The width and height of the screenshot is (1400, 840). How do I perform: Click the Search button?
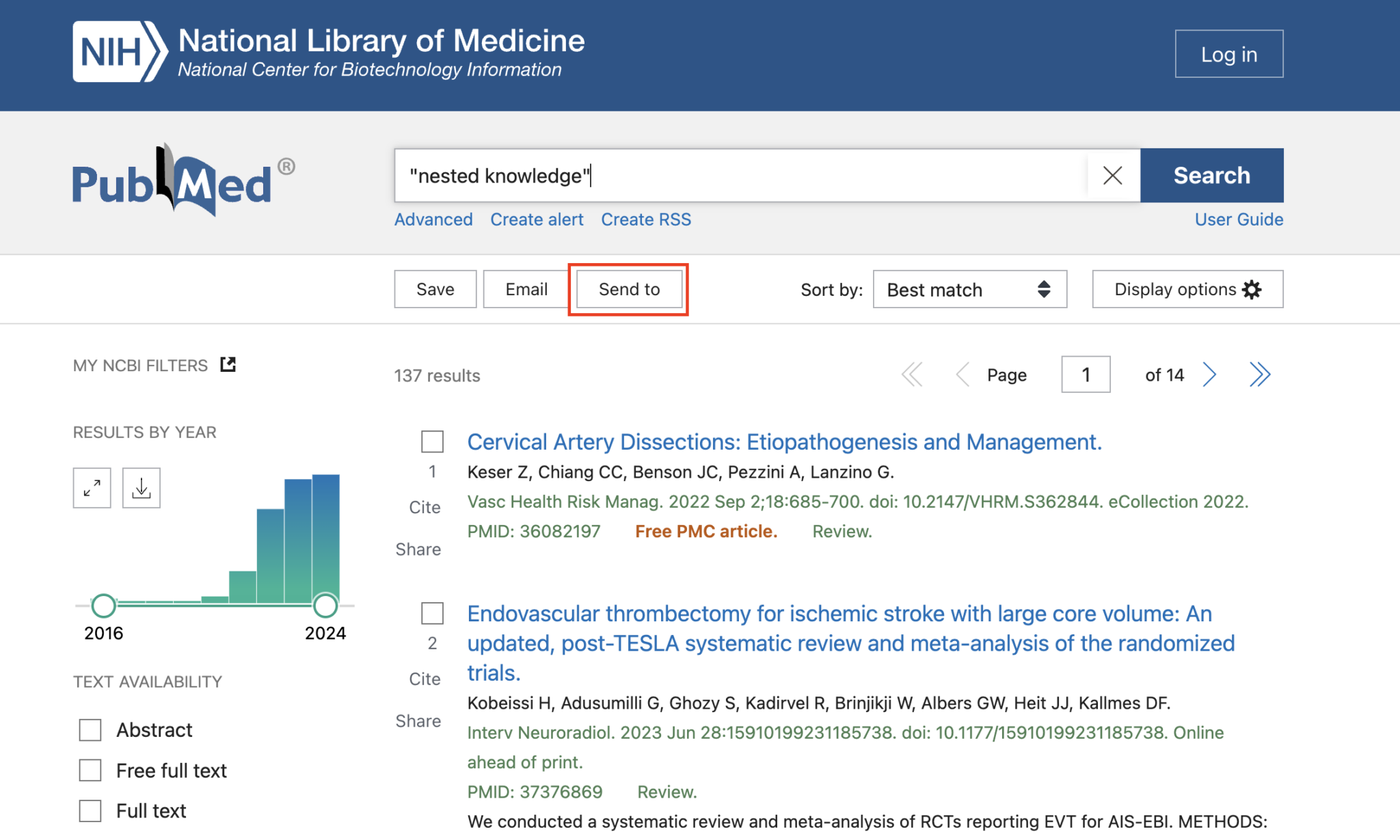coord(1211,176)
